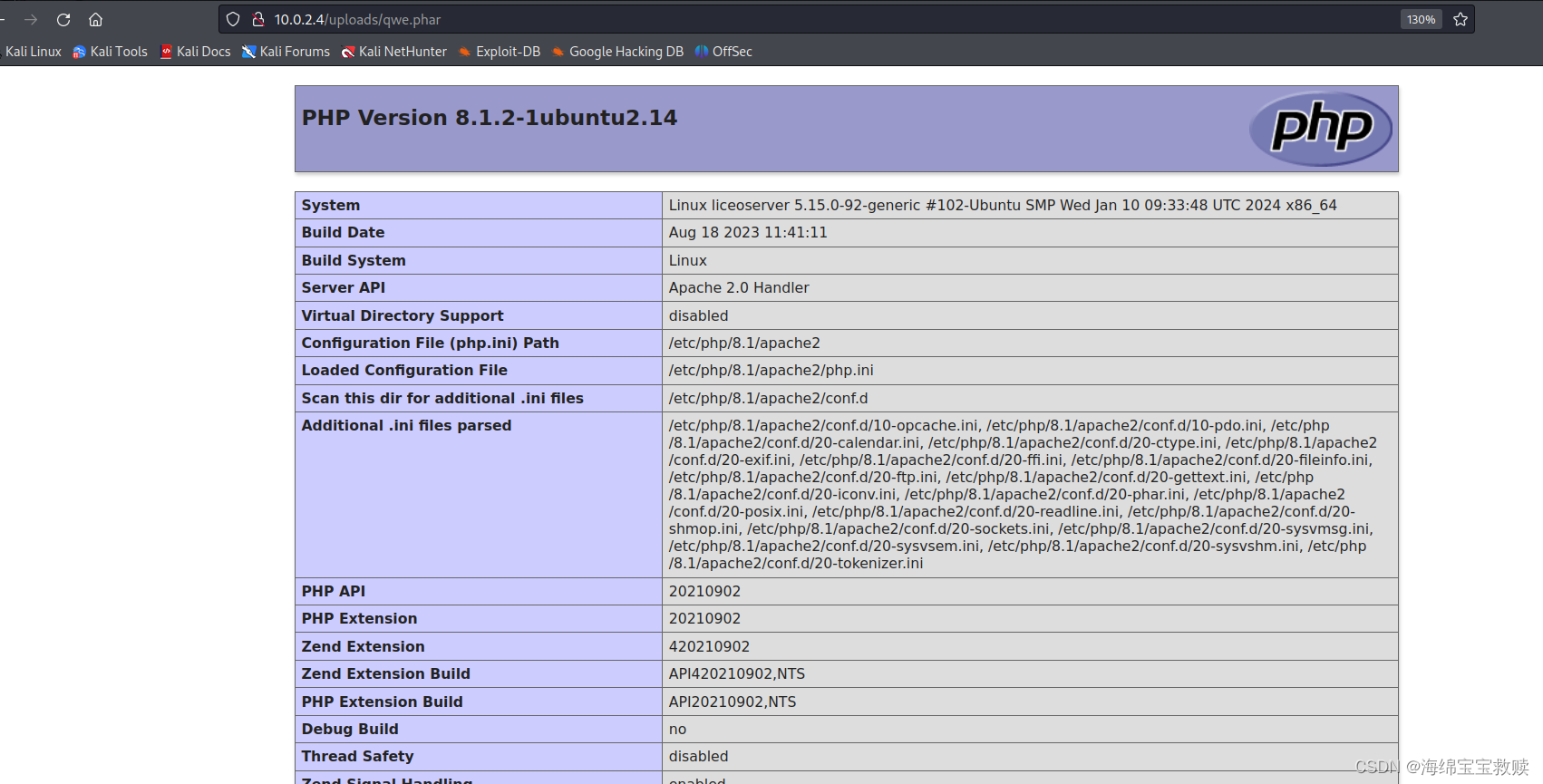
Task: Click the Zend Extension label
Action: point(363,647)
